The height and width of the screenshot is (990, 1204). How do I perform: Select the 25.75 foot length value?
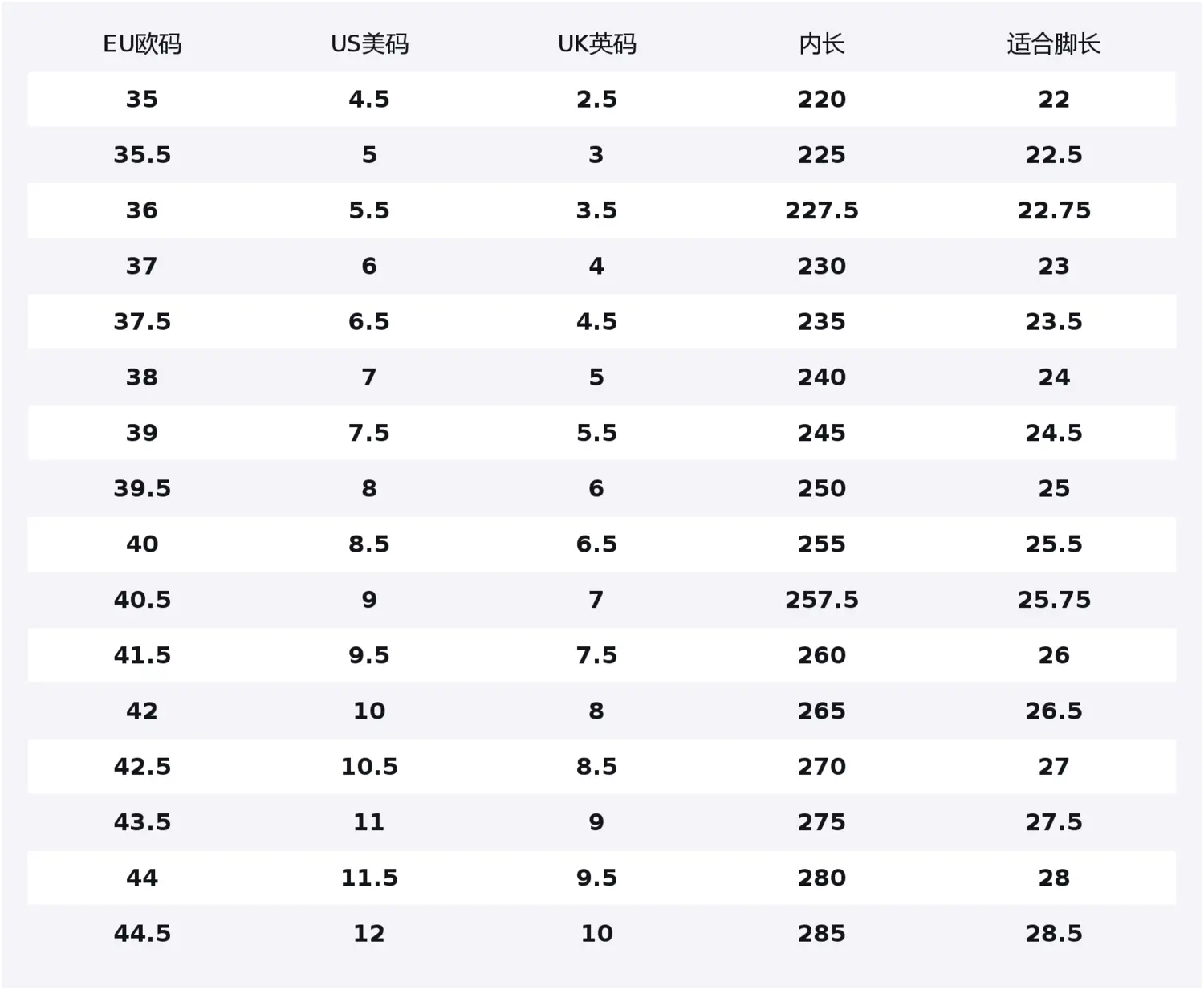point(1053,600)
